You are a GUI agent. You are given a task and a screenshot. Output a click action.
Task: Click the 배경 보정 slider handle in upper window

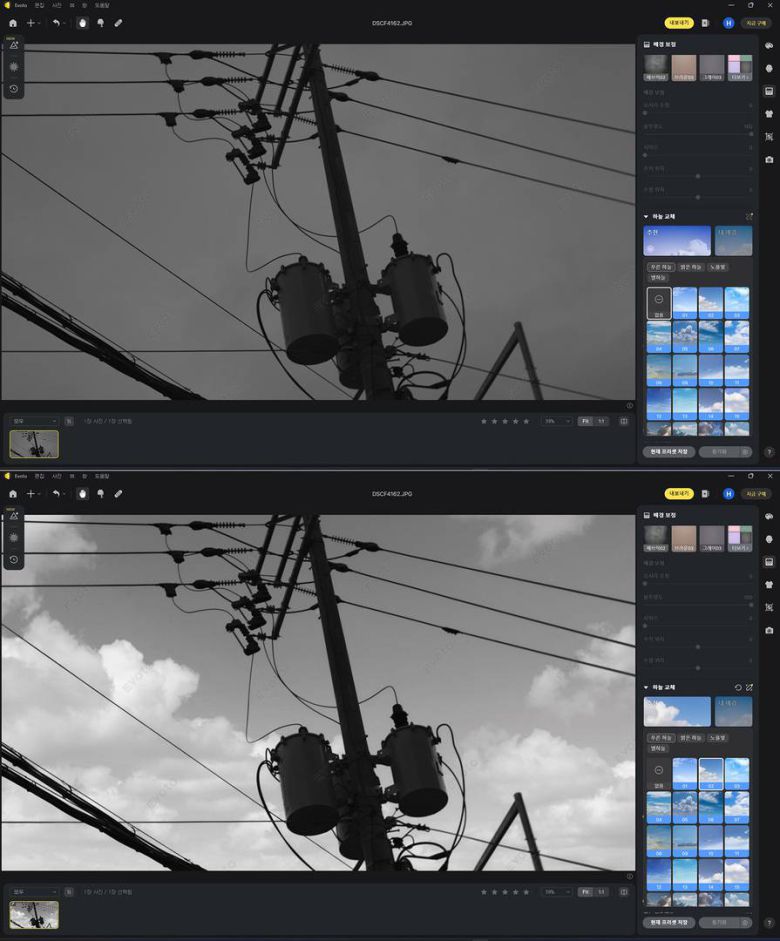pos(645,113)
